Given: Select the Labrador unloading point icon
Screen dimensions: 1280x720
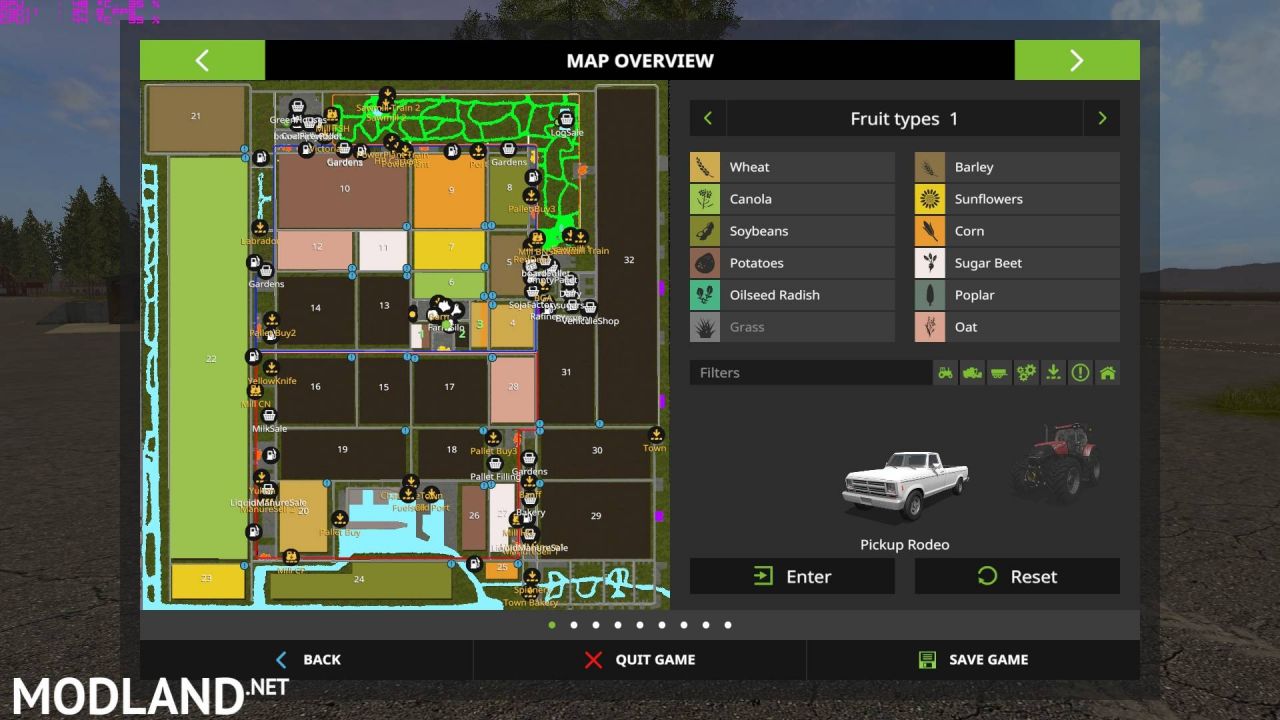Looking at the screenshot, I should click(260, 228).
